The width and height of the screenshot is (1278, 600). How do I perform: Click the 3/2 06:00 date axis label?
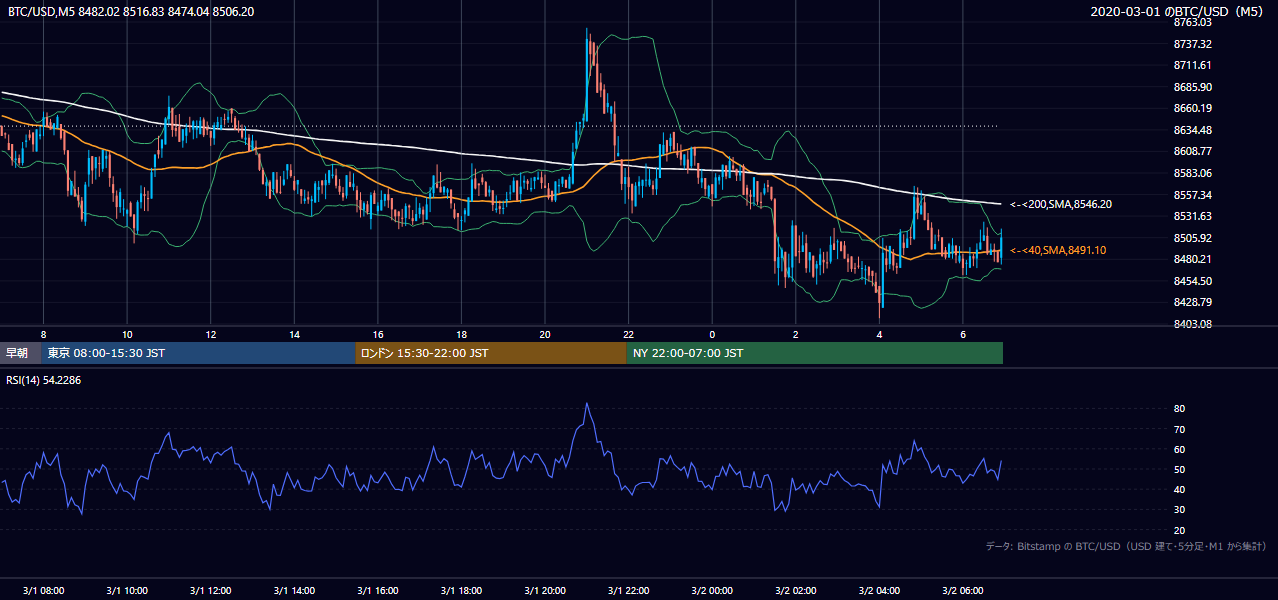(962, 590)
